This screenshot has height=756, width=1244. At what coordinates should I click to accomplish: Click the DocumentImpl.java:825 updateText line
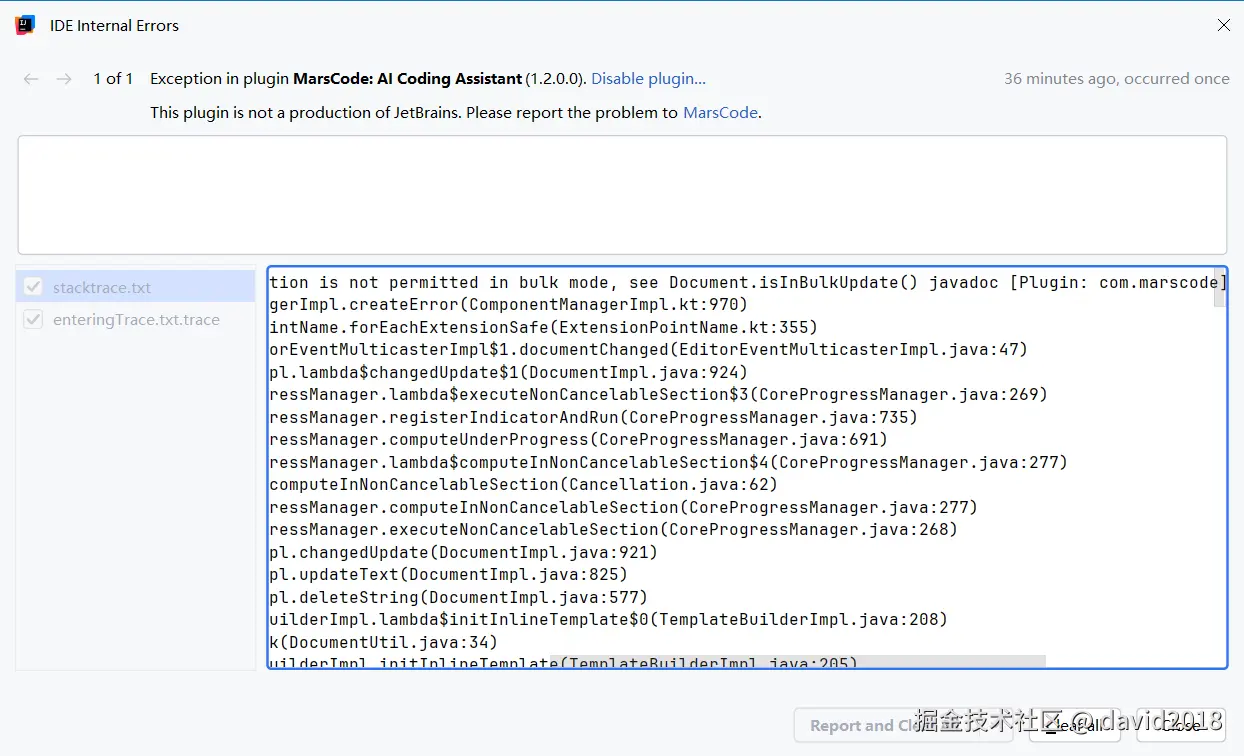(448, 575)
